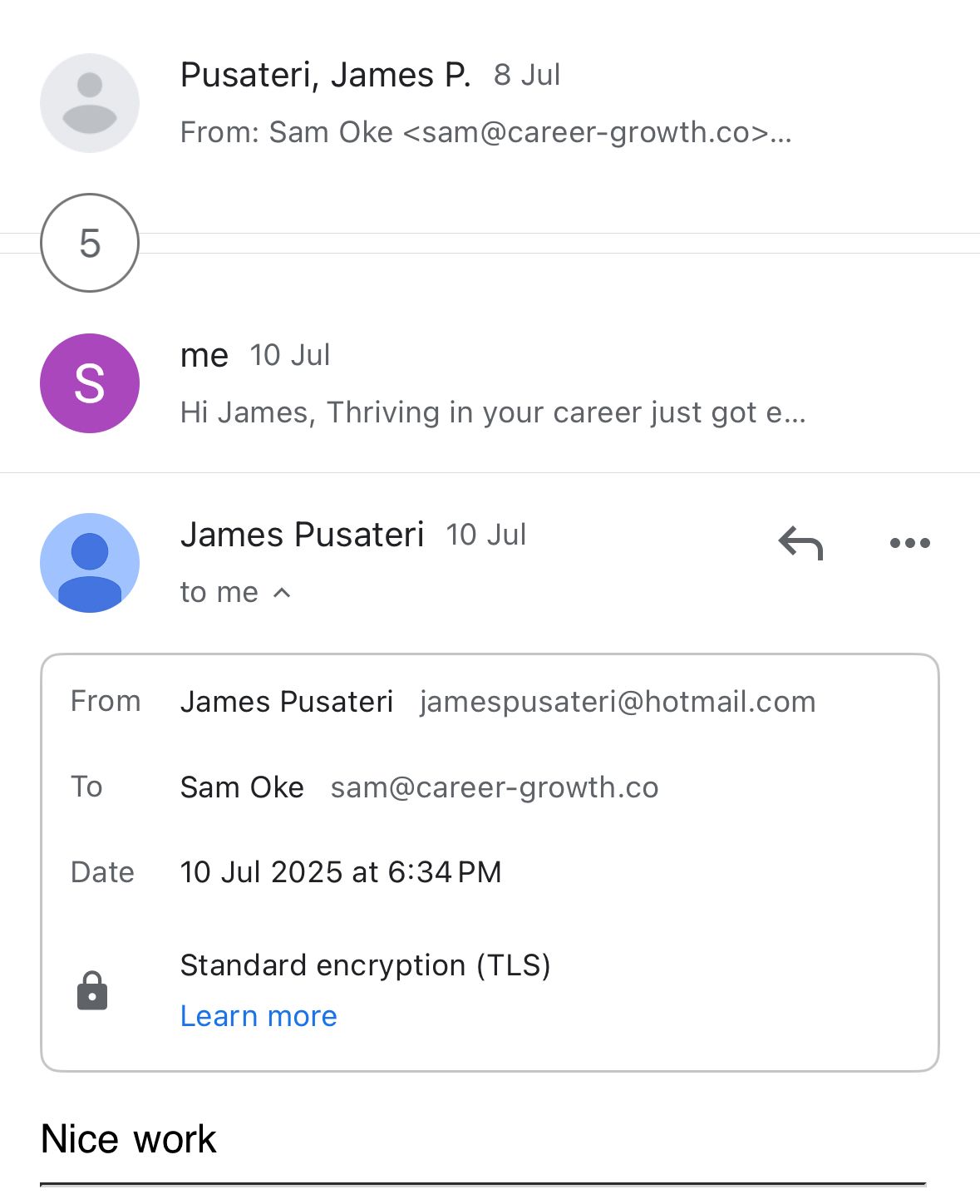980x1204 pixels.
Task: Select the jamespusateri@hotmail.com sender address
Action: point(618,702)
